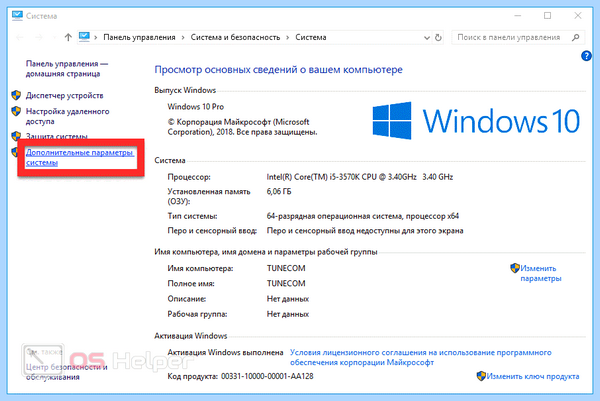600x401 pixels.
Task: Open Панель управления домашняя страница link
Action: (x=67, y=68)
